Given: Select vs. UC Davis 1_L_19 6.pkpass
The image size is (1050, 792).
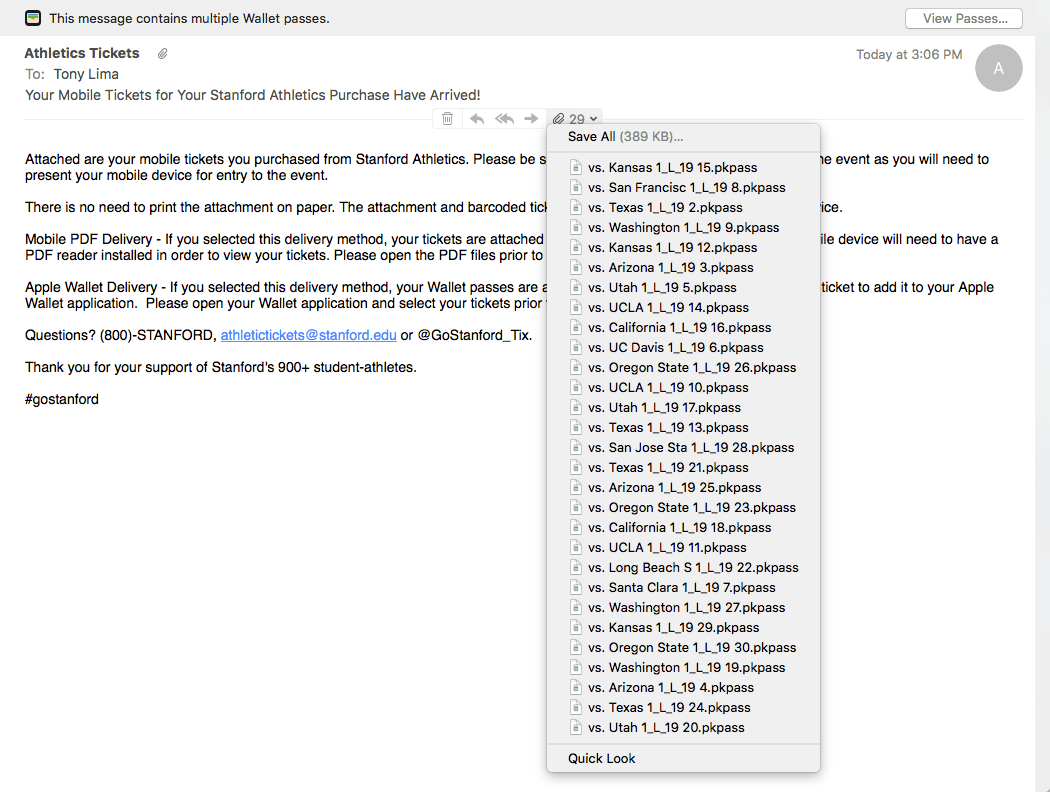Looking at the screenshot, I should (x=683, y=347).
